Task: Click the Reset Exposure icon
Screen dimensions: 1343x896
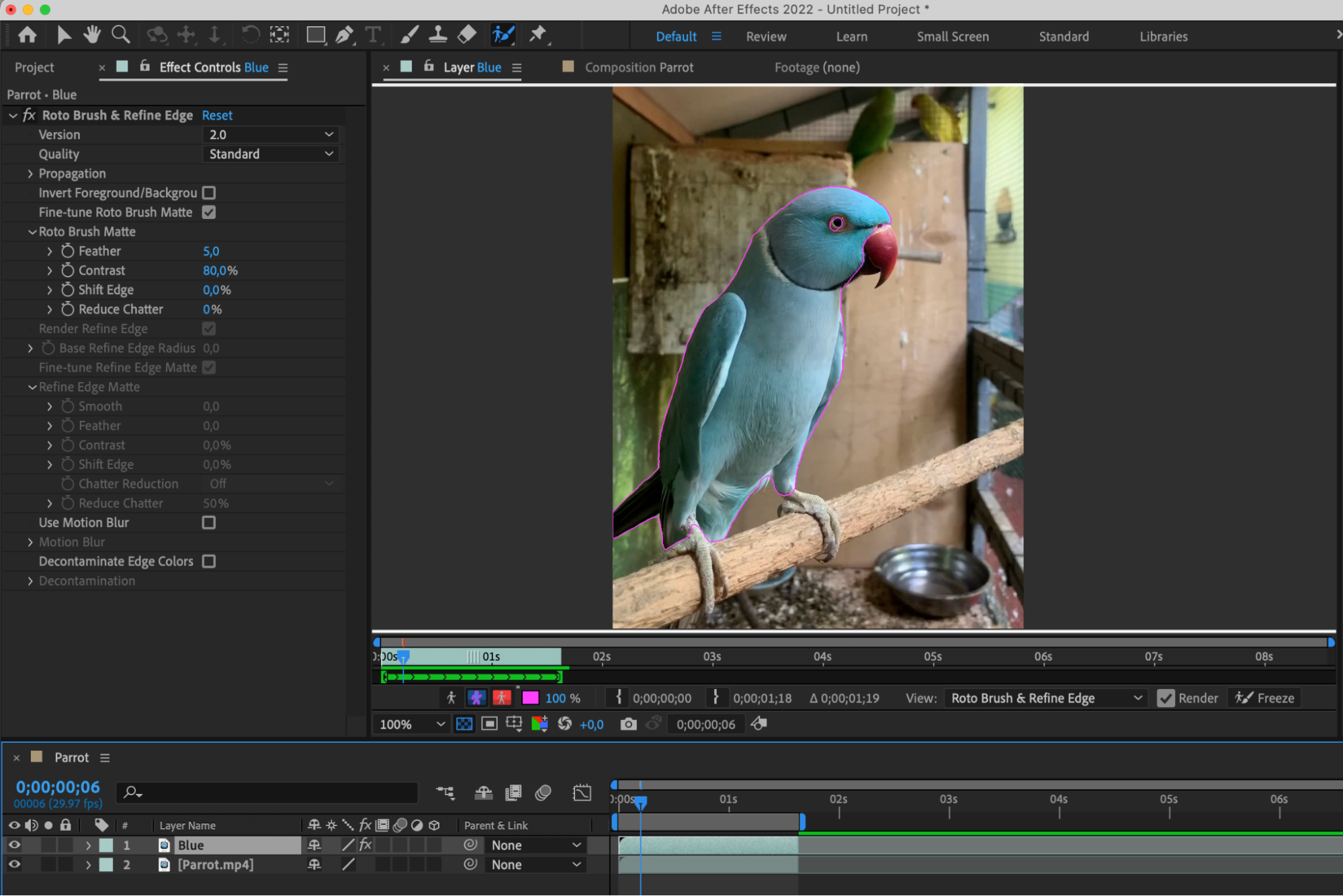Action: click(x=565, y=724)
